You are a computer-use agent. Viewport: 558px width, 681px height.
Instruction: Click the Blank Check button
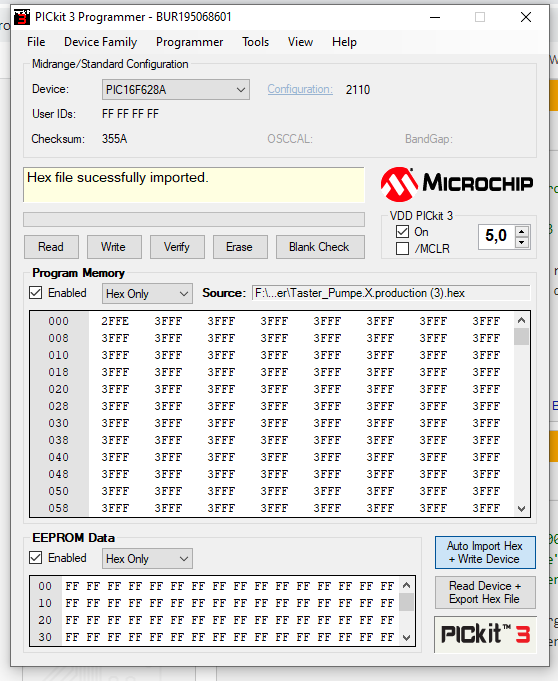pyautogui.click(x=320, y=247)
